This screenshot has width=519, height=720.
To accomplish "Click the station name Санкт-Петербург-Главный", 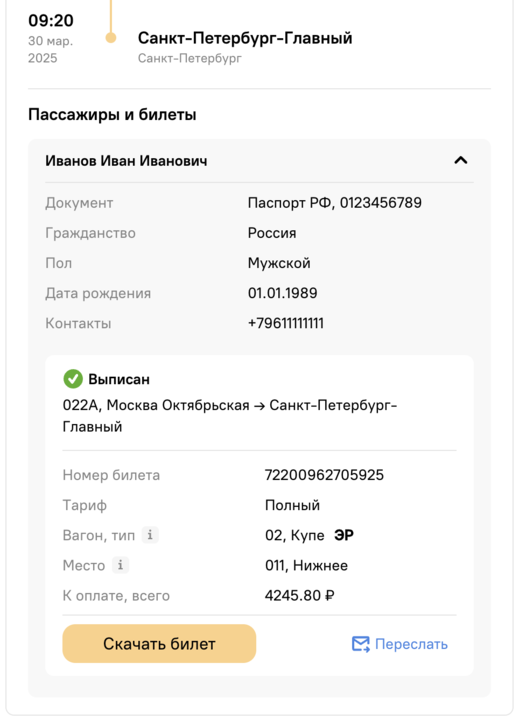I will click(x=245, y=38).
